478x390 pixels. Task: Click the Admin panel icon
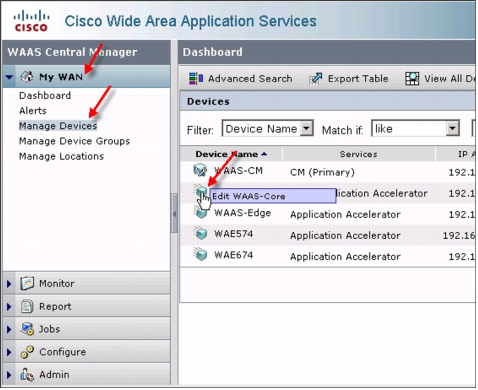(x=27, y=375)
